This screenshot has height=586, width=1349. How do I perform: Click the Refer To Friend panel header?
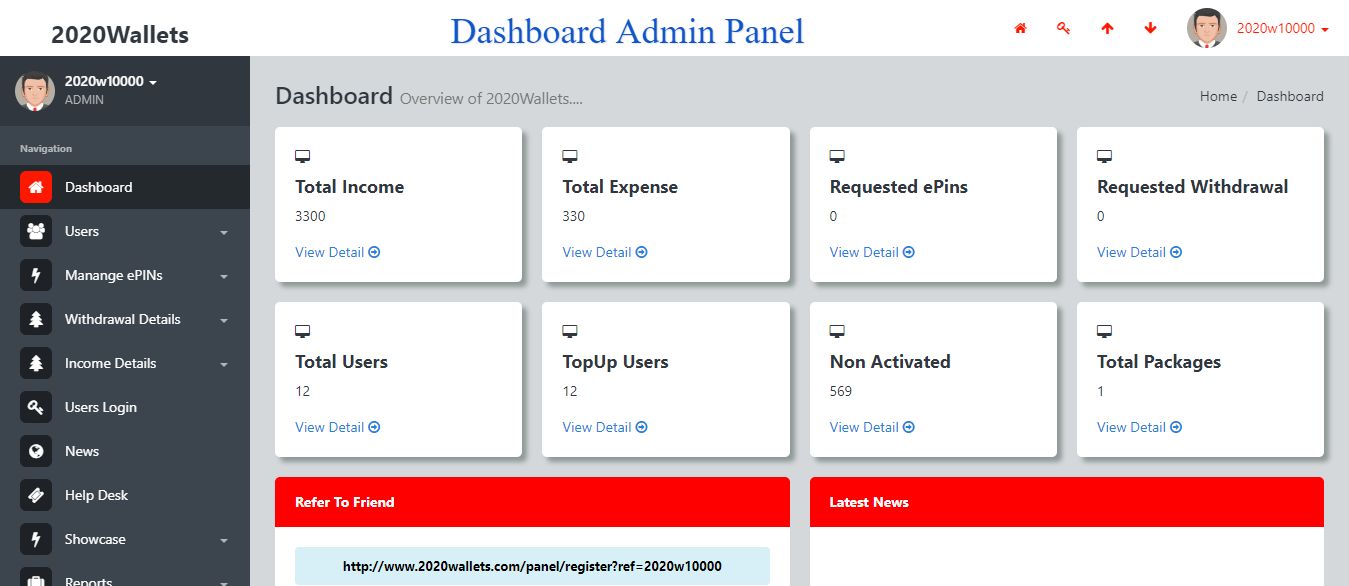[532, 502]
